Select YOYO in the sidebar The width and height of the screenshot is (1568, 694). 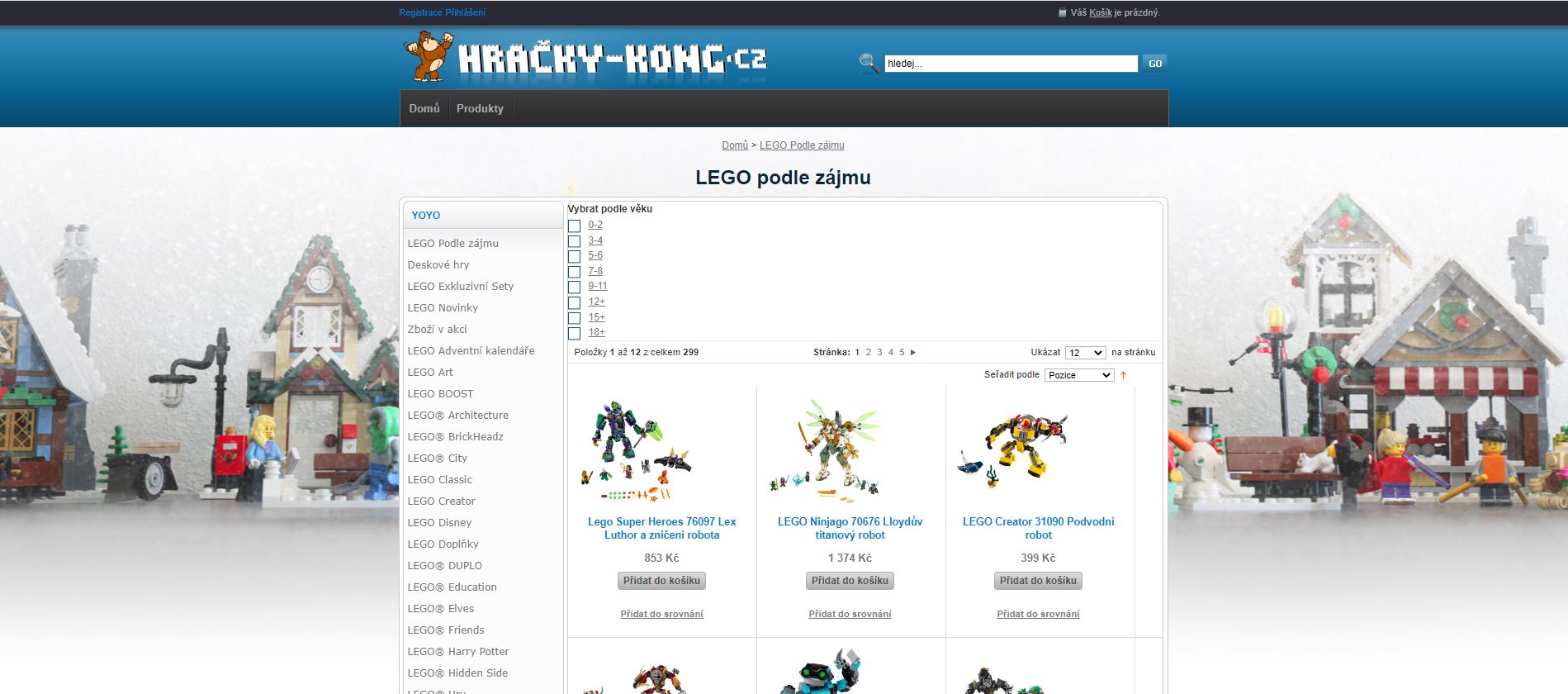coord(426,215)
